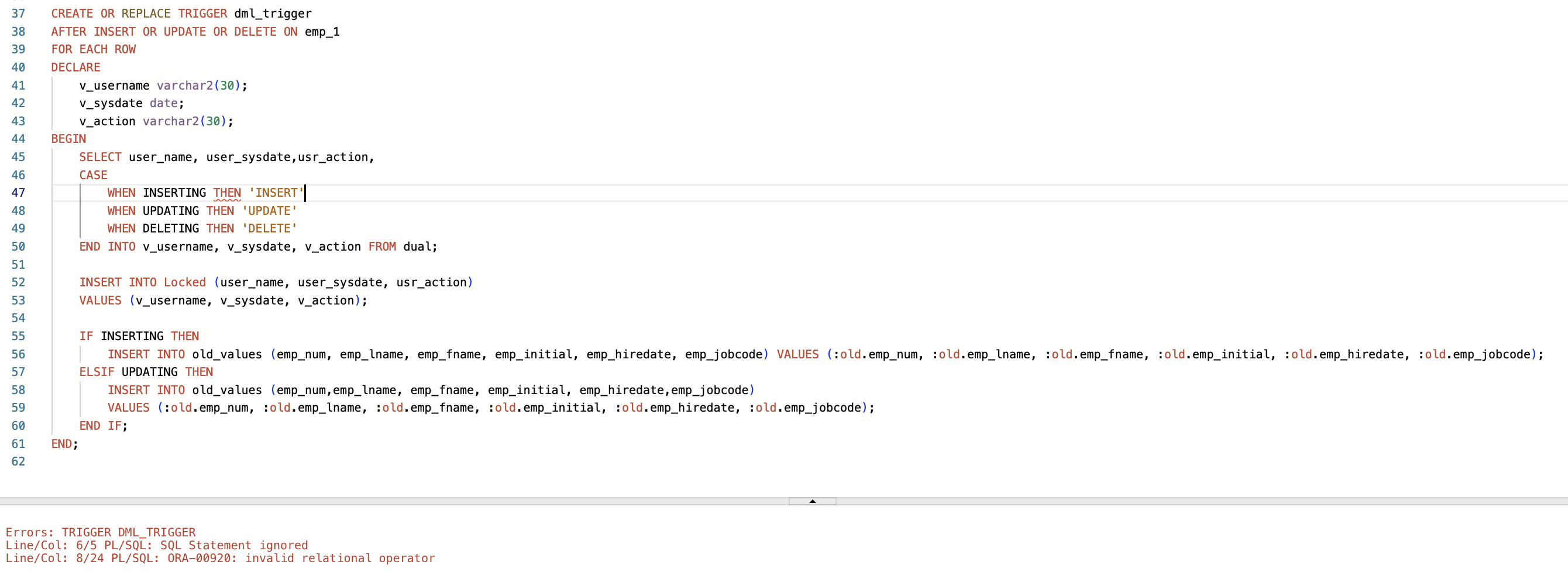
Task: Click the upward collapse arrow on the splitter bar
Action: coord(812,501)
